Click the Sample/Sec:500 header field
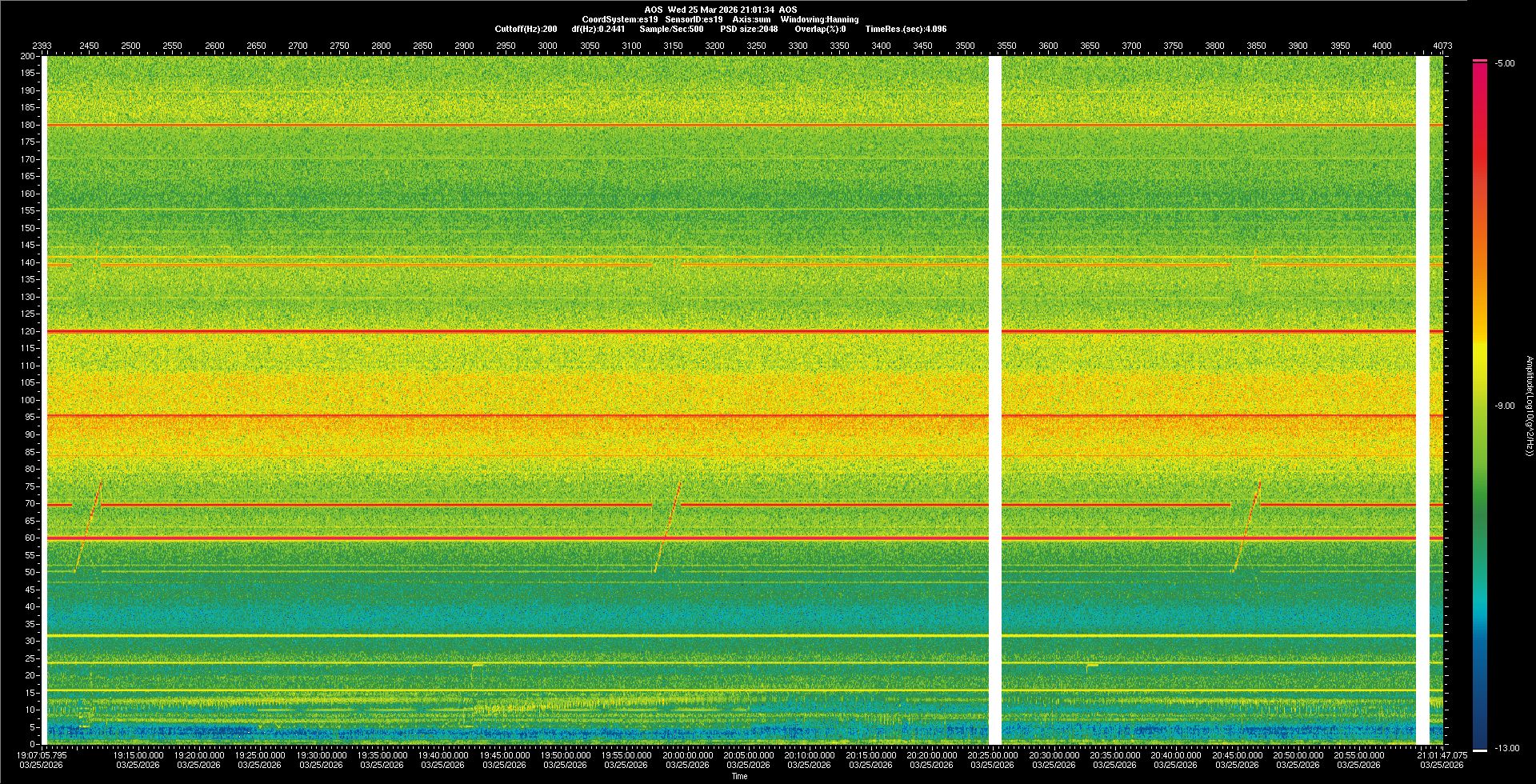This screenshot has width=1536, height=784. click(671, 29)
